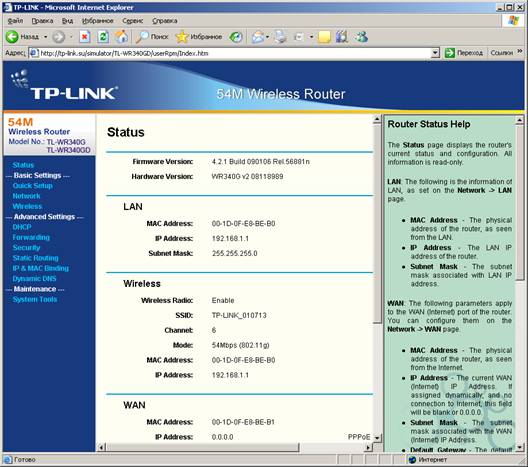The width and height of the screenshot is (528, 467).
Task: Expand the Mail dropdown arrow
Action: pyautogui.click(x=268, y=37)
